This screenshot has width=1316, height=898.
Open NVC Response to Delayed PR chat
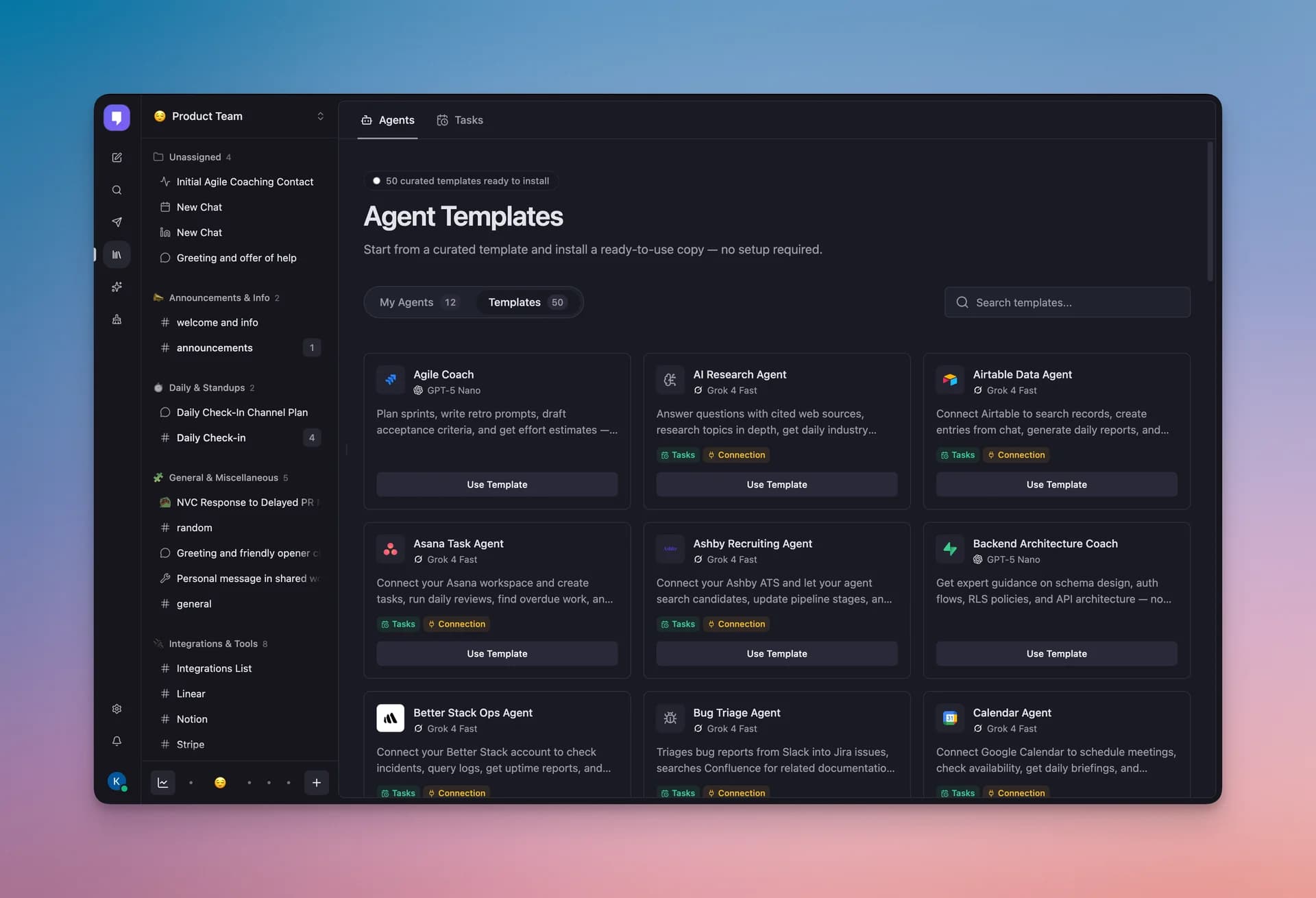(239, 502)
